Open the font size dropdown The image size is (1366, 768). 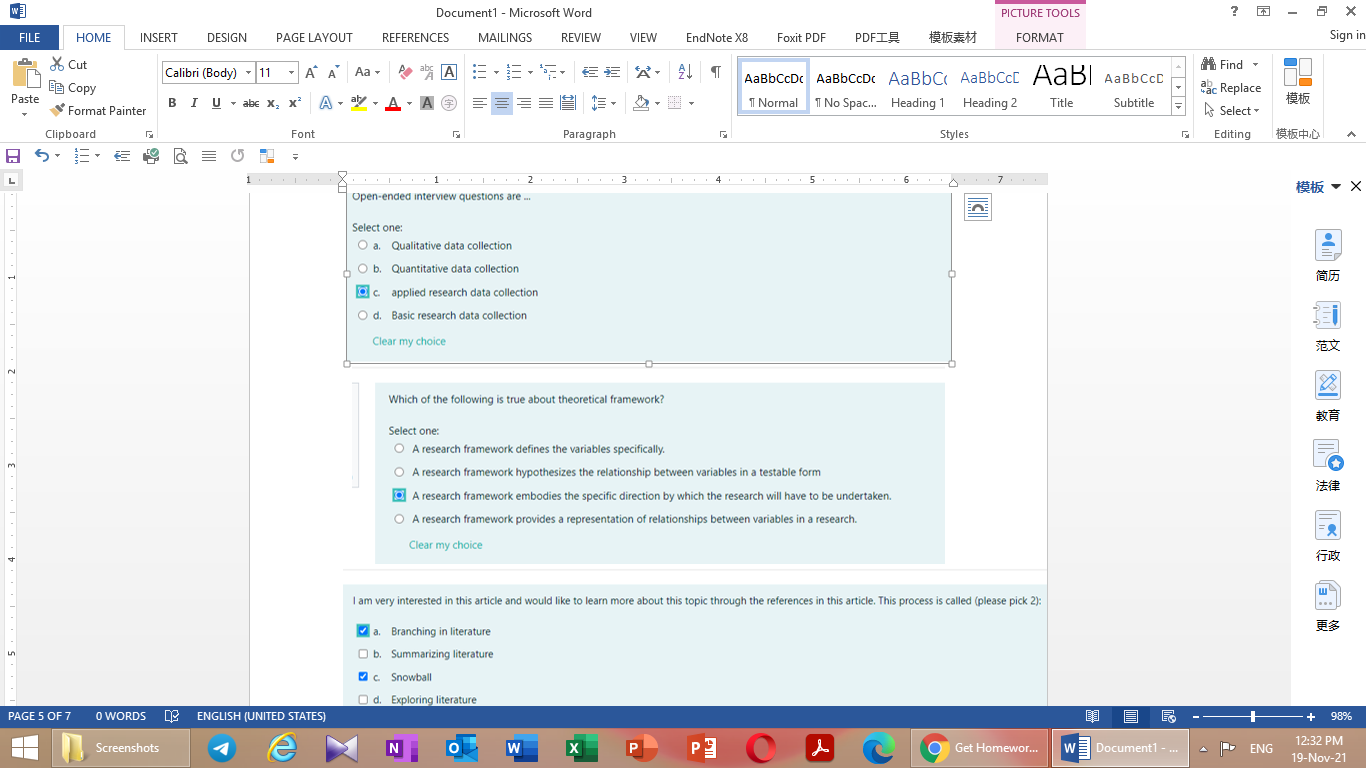[x=290, y=72]
